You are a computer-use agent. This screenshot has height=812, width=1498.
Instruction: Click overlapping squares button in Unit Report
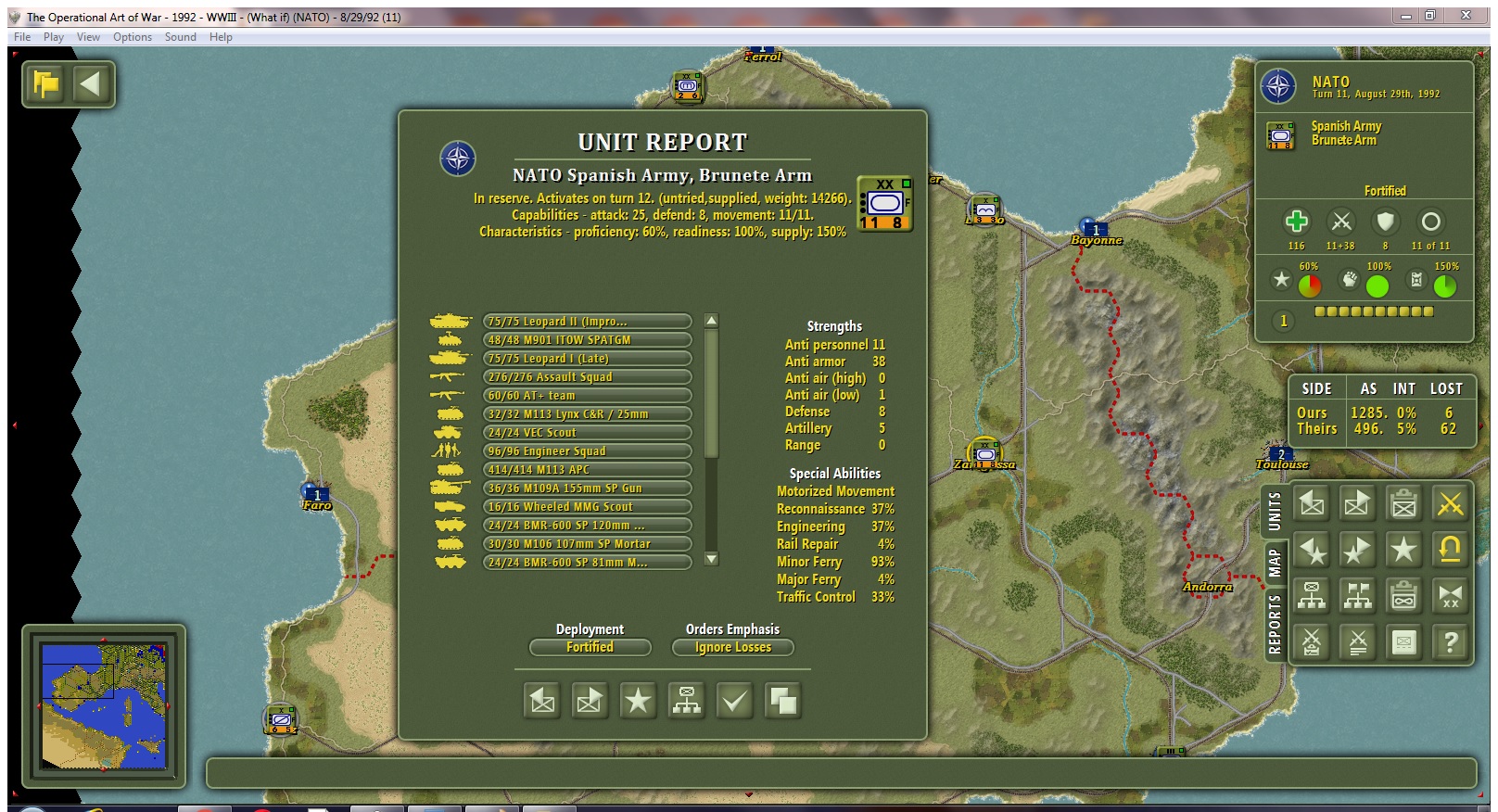click(x=782, y=701)
